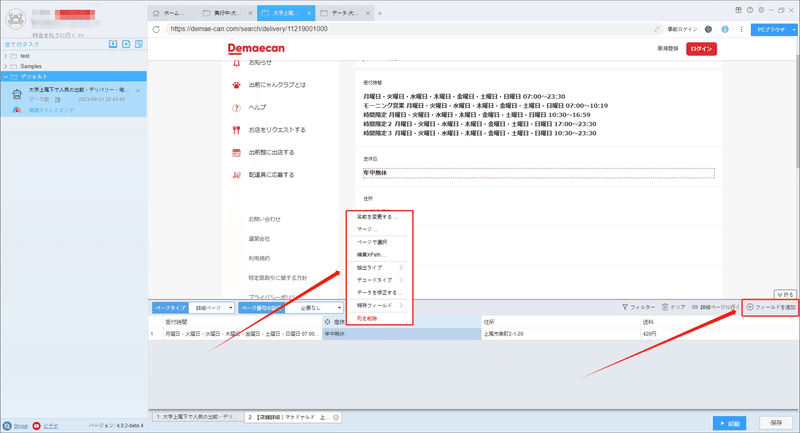Open the PCブラウザ dropdown arrow

coord(794,30)
